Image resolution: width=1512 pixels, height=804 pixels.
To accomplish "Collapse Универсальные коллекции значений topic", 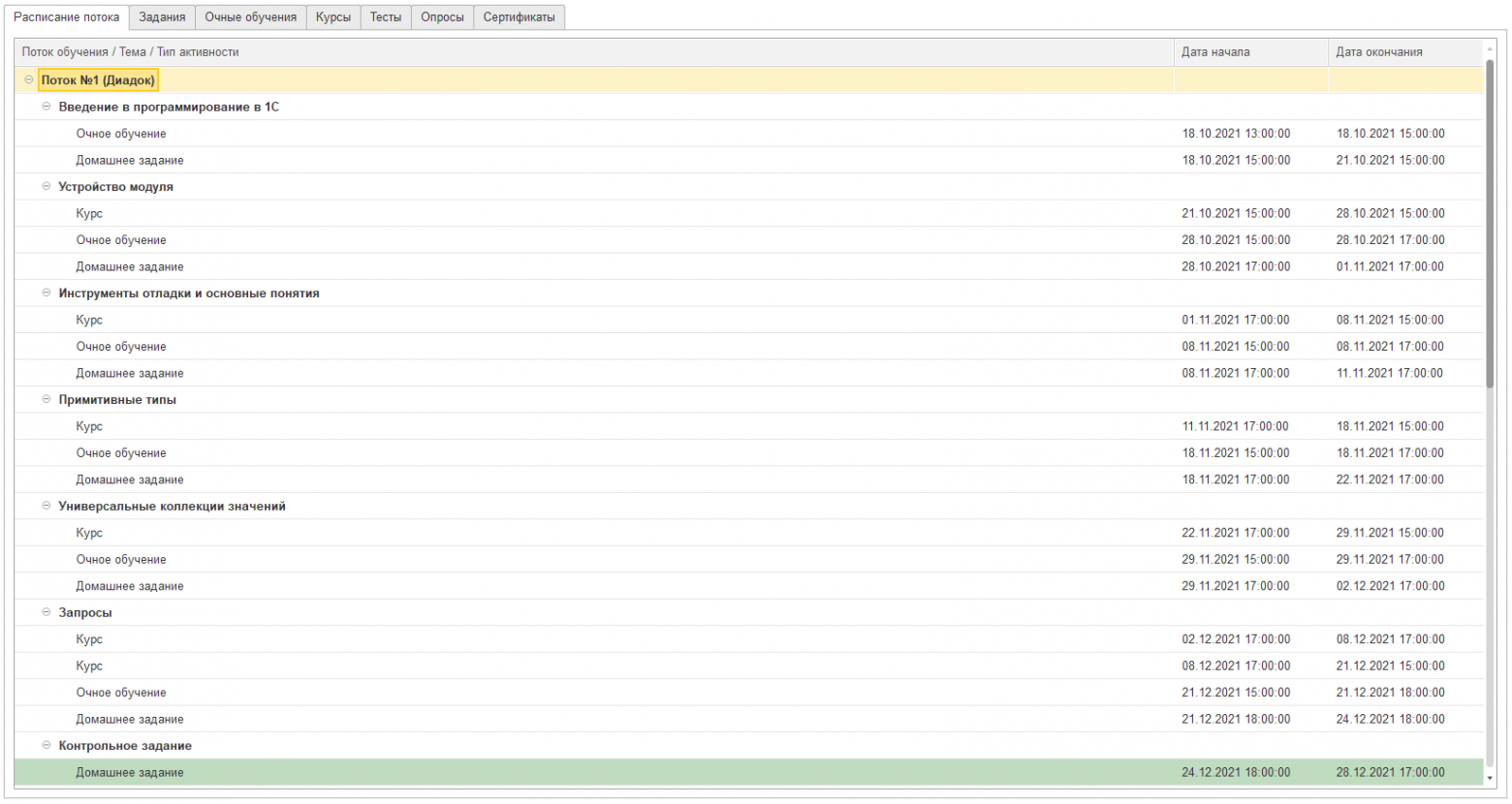I will pos(46,507).
